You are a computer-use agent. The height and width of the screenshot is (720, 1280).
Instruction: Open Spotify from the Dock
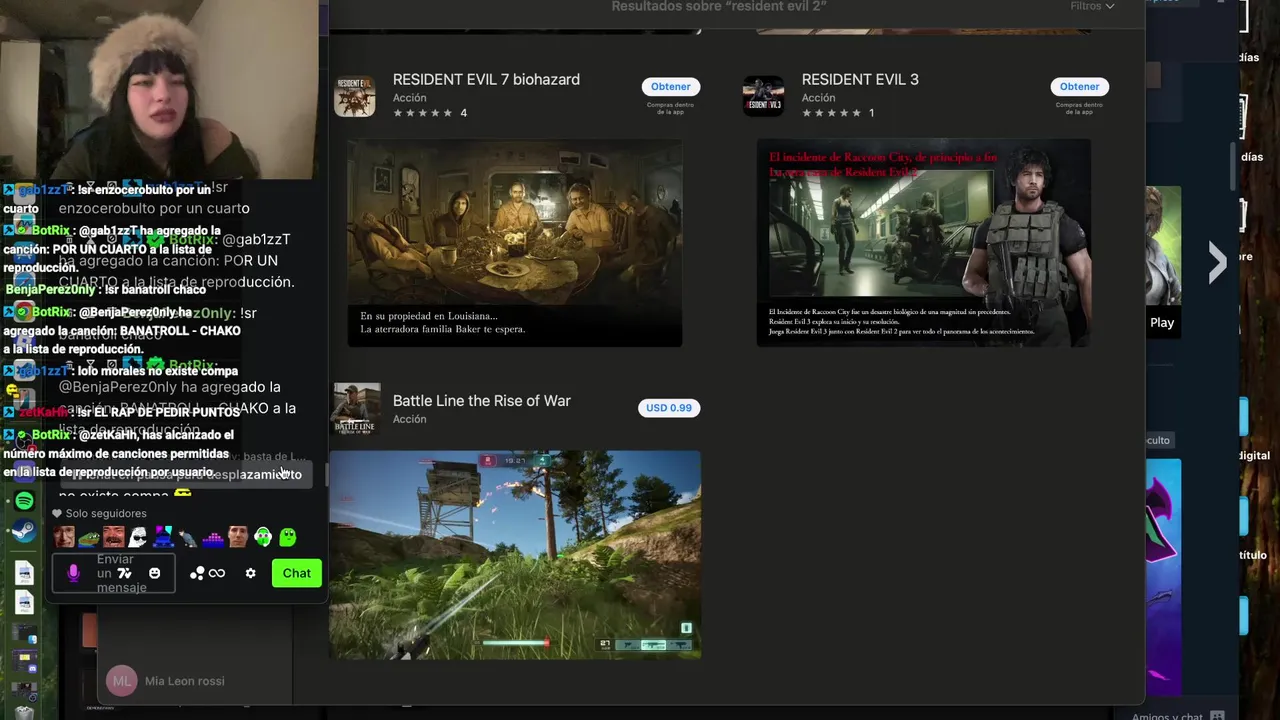(24, 500)
